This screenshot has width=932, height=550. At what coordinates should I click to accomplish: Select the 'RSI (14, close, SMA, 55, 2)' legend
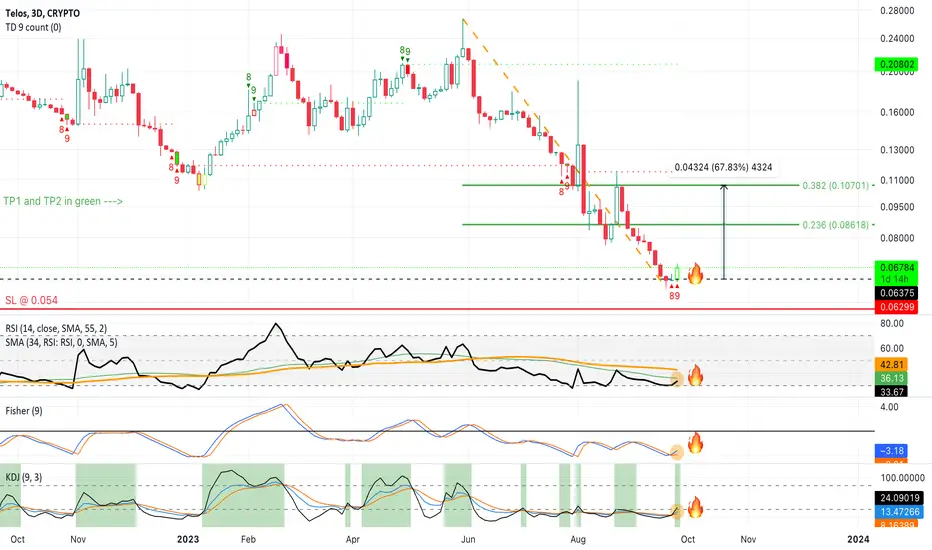click(56, 328)
